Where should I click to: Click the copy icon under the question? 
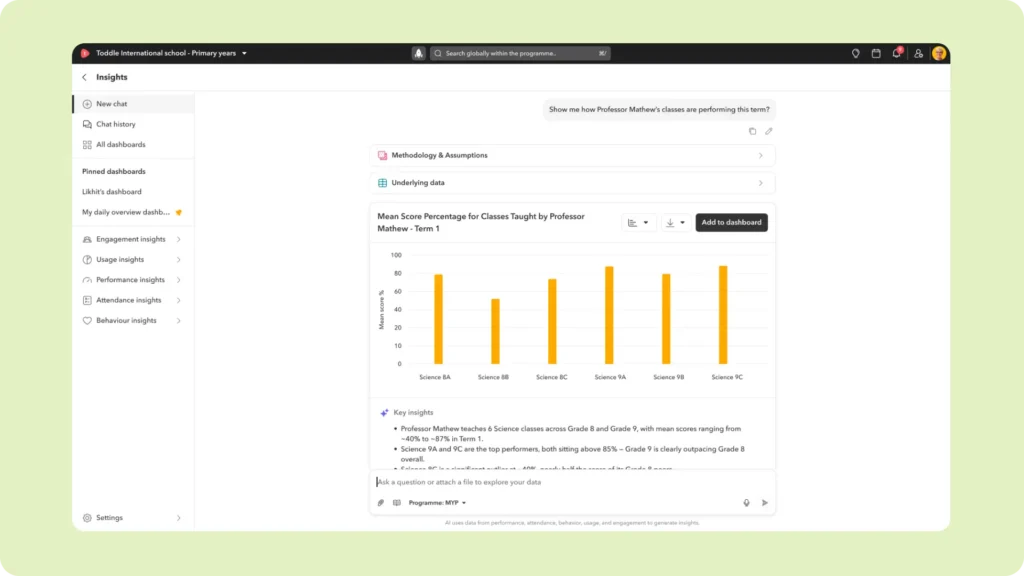click(x=753, y=131)
